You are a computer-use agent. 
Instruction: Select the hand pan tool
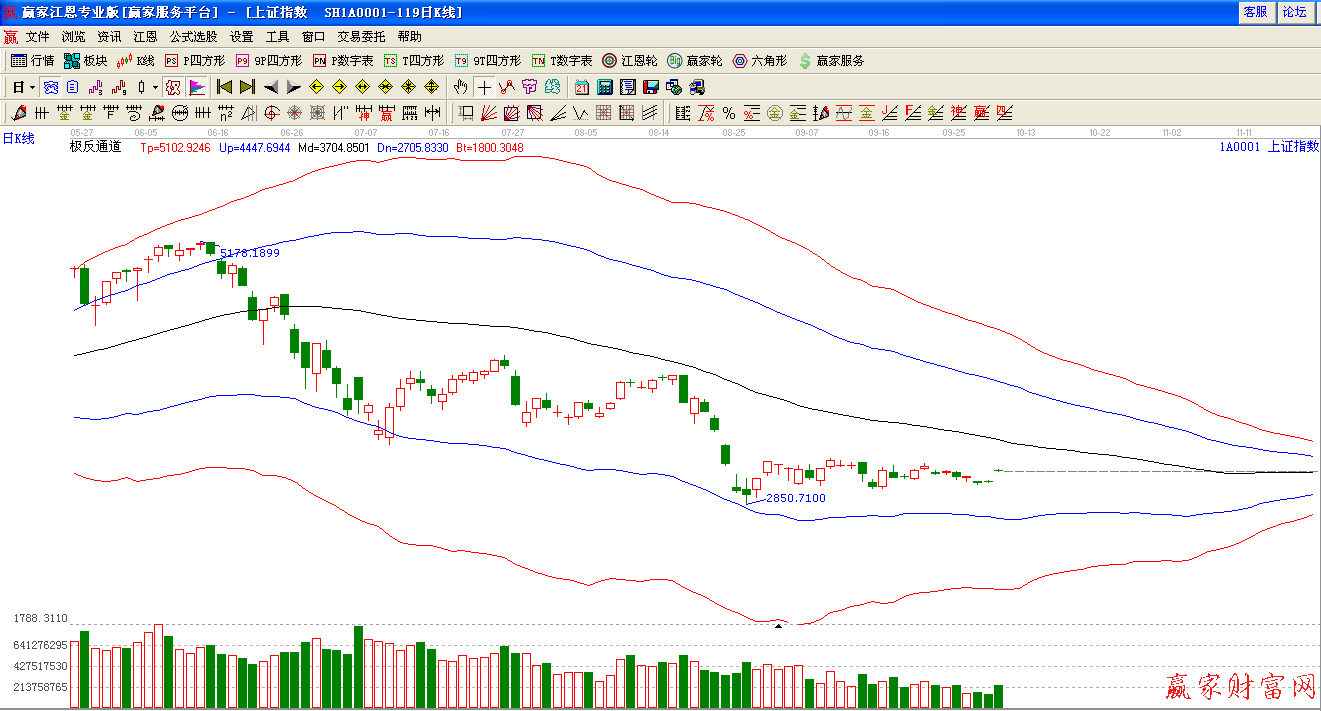(461, 87)
